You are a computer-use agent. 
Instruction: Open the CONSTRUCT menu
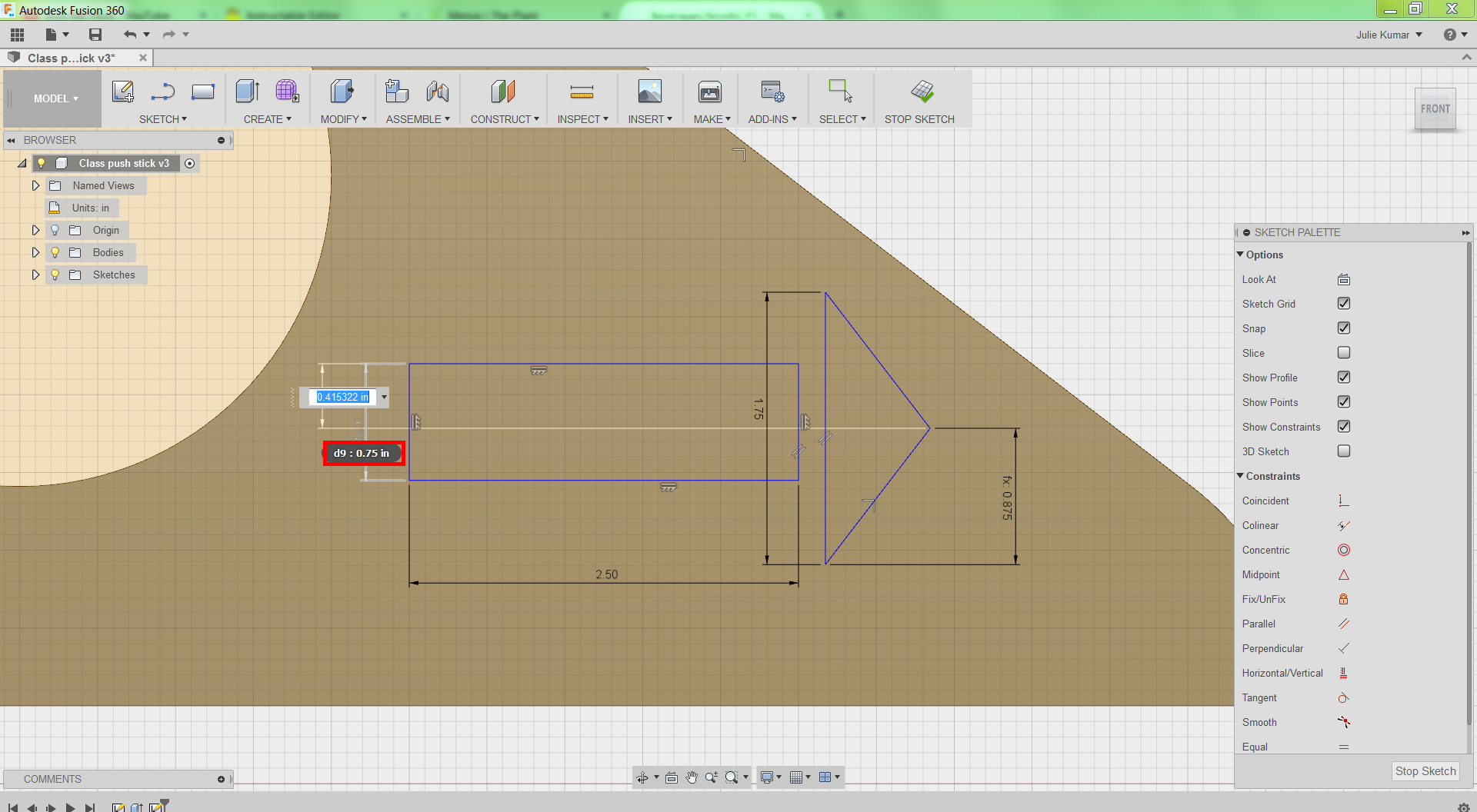point(505,119)
